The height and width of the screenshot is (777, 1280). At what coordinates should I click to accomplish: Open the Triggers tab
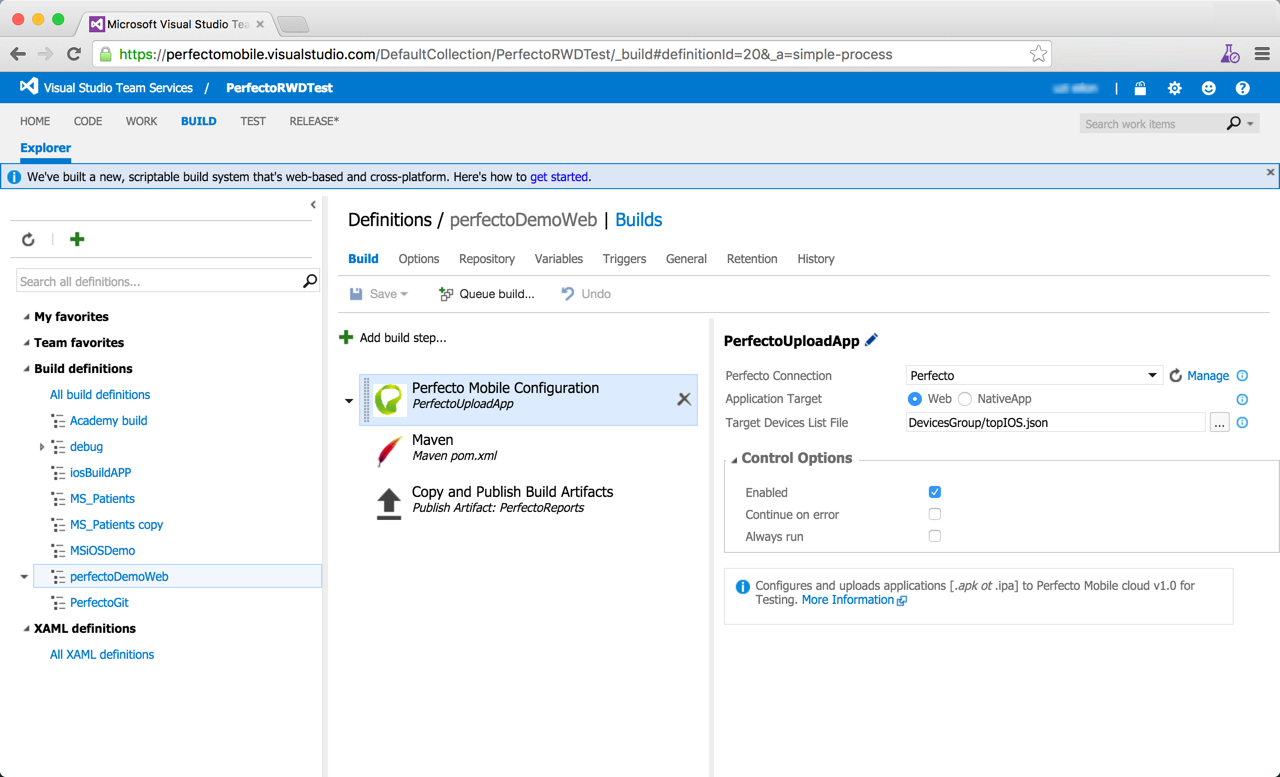pos(624,259)
